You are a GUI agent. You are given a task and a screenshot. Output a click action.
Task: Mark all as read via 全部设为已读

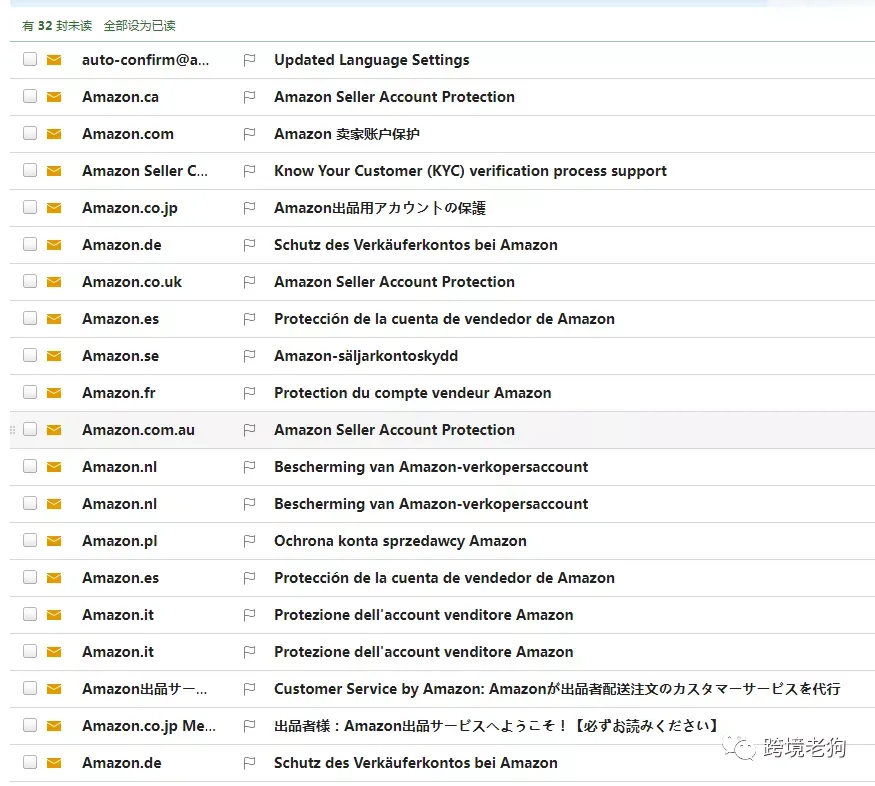pos(140,26)
